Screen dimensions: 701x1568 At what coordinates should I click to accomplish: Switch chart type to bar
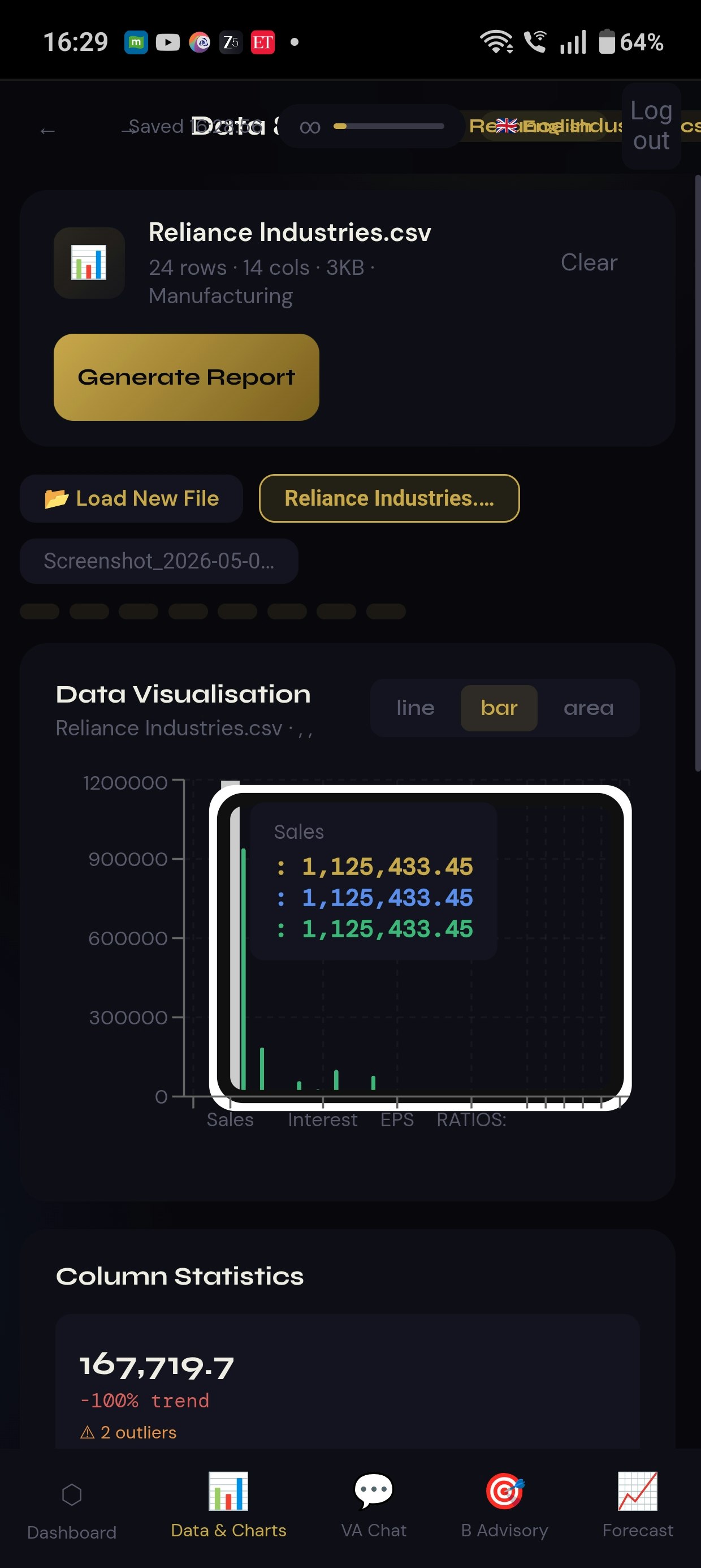tap(499, 708)
